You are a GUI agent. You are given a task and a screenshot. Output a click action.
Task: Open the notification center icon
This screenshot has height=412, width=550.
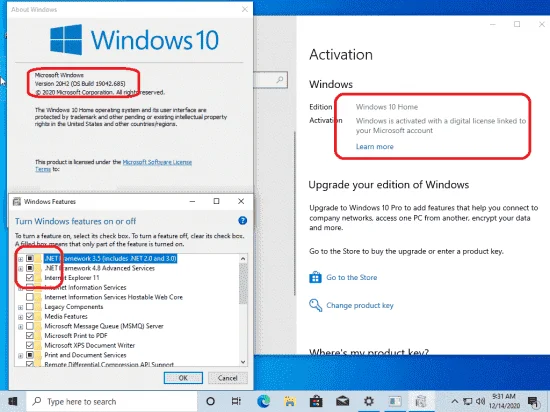point(533,402)
